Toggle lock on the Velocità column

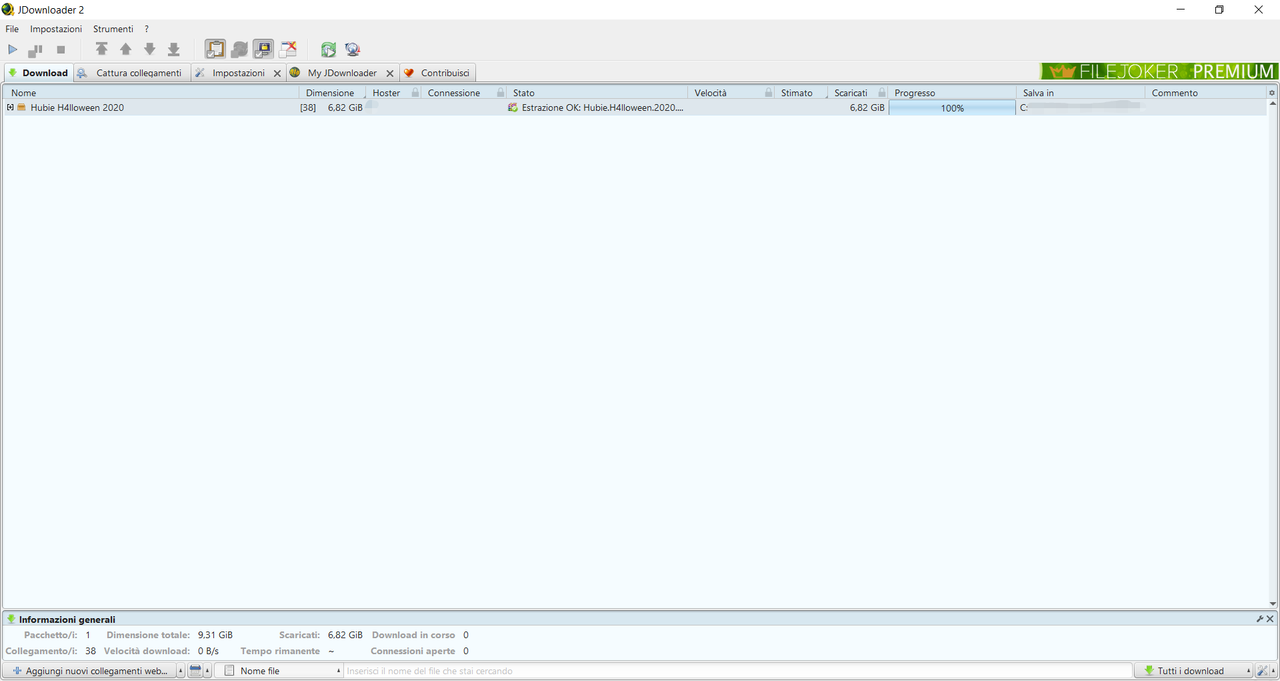[768, 93]
